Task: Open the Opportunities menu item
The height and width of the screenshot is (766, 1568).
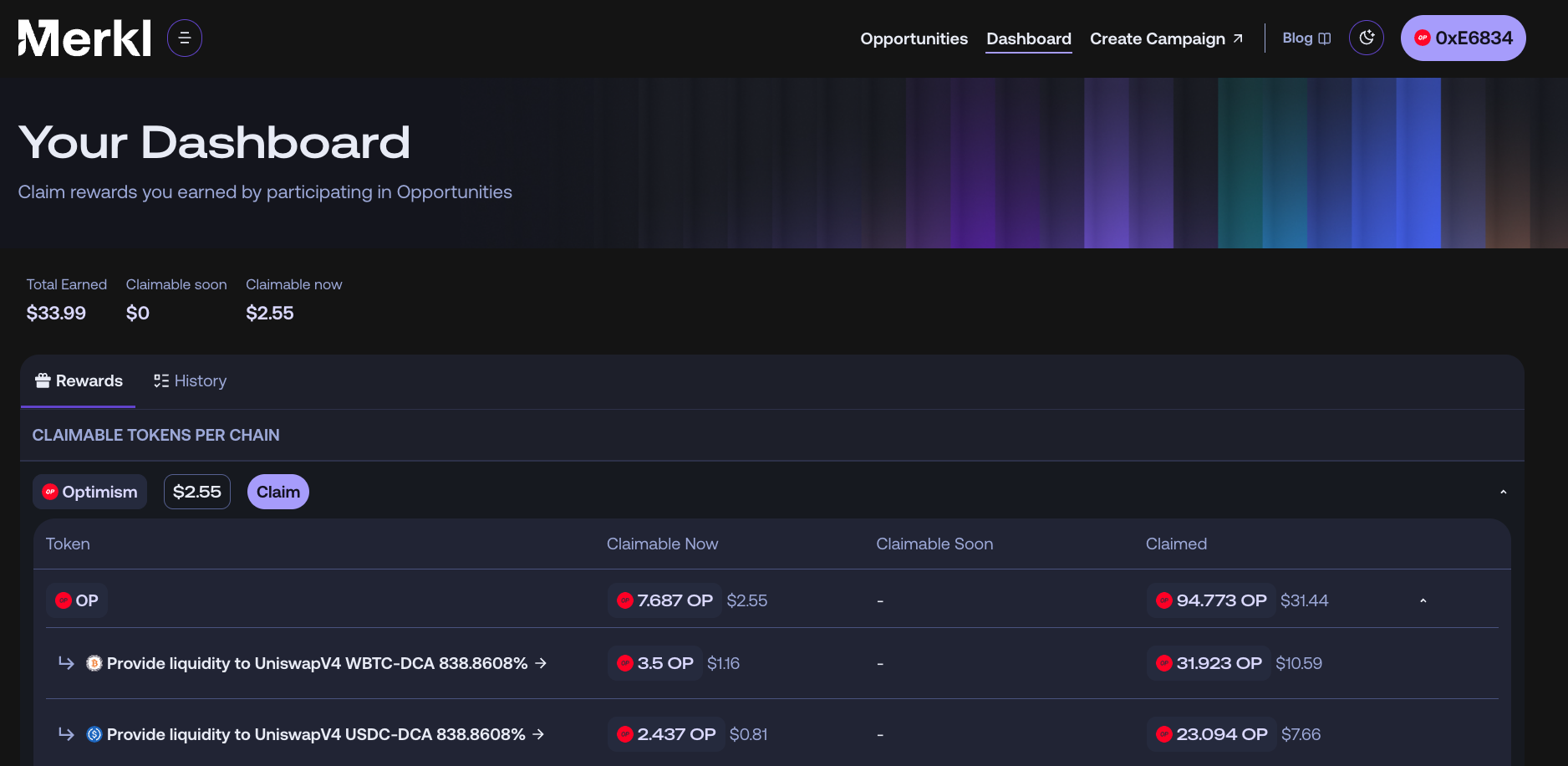Action: point(914,38)
